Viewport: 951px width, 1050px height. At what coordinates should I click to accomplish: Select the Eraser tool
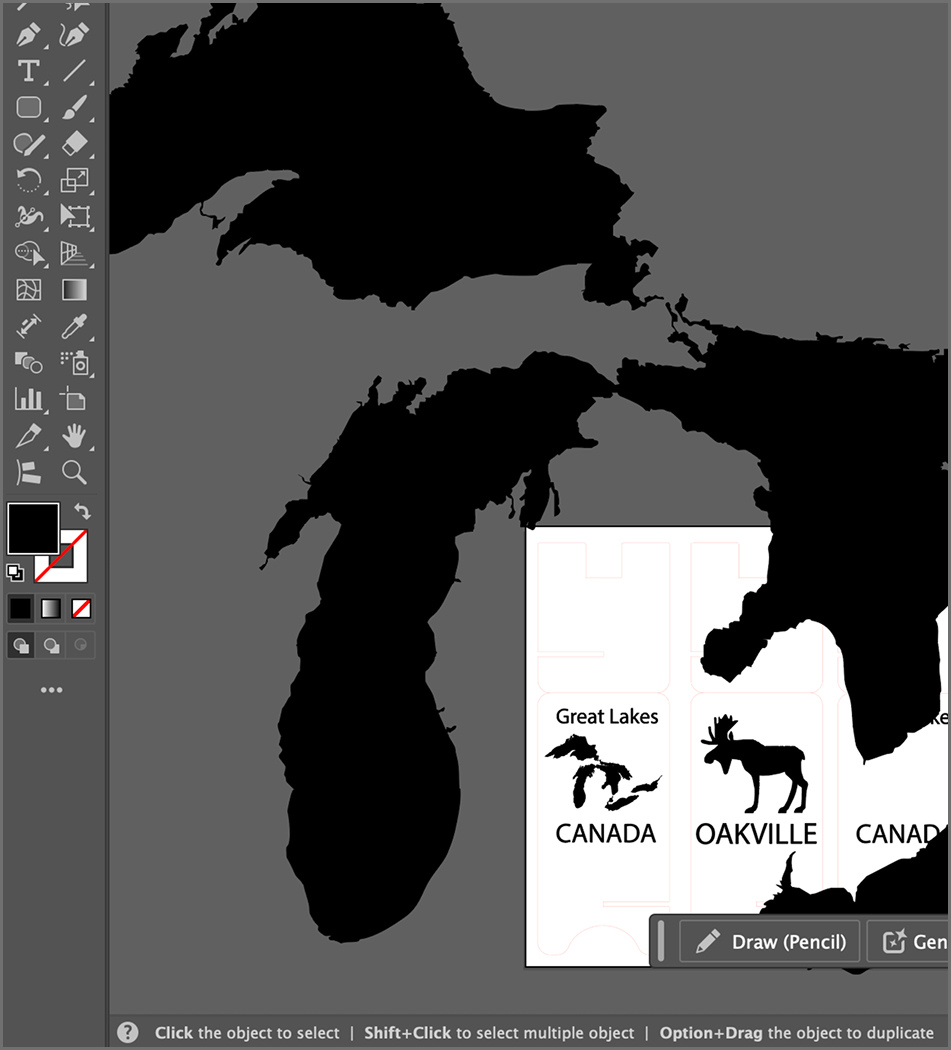[75, 143]
